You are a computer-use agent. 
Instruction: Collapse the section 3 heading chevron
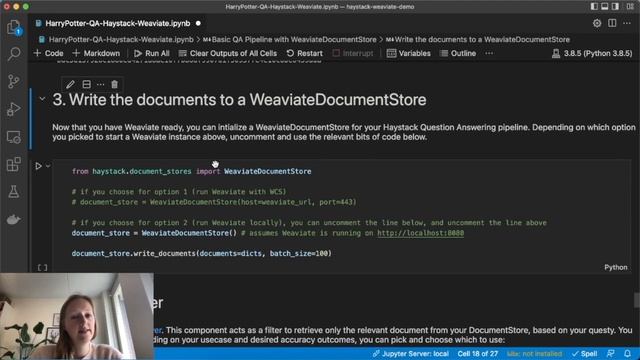pos(42,99)
